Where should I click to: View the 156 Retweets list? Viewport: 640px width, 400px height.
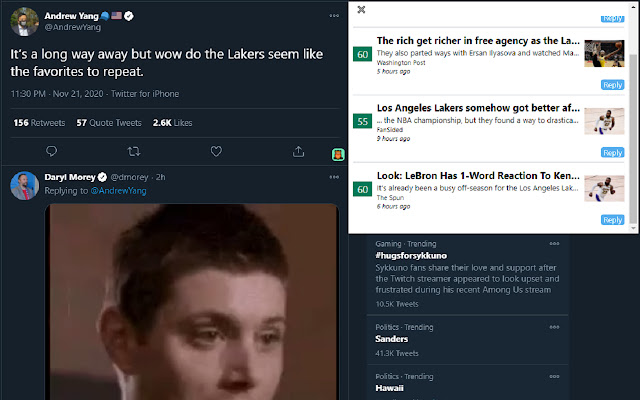39,123
